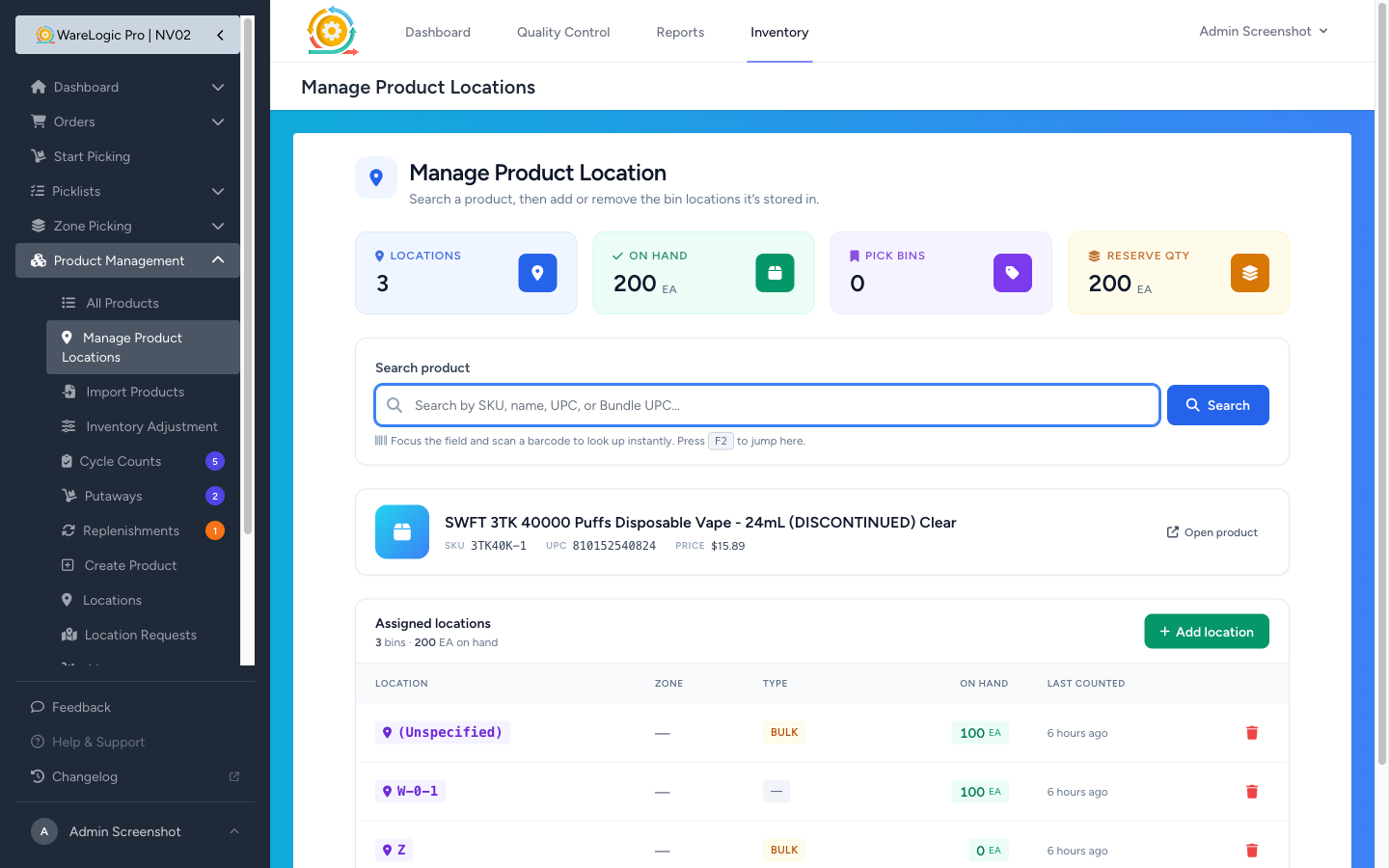1389x868 pixels.
Task: Click the magnifier icon inside search field
Action: pyautogui.click(x=395, y=405)
